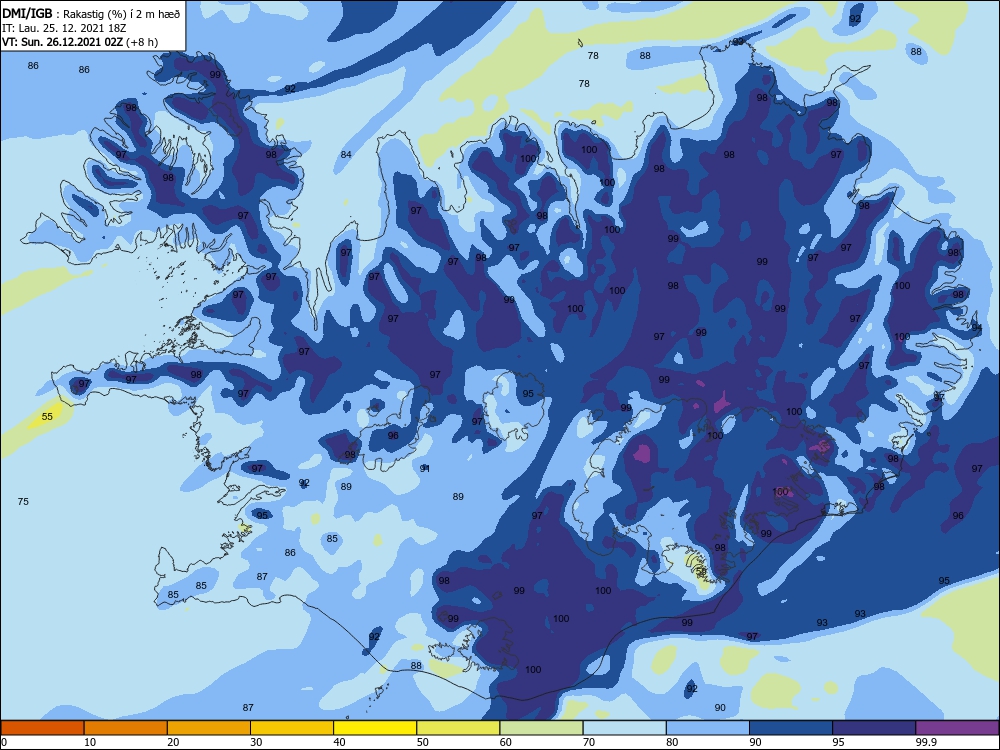Viewport: 1000px width, 750px height.
Task: Click the "0" legend scale label
Action: [x=4, y=742]
